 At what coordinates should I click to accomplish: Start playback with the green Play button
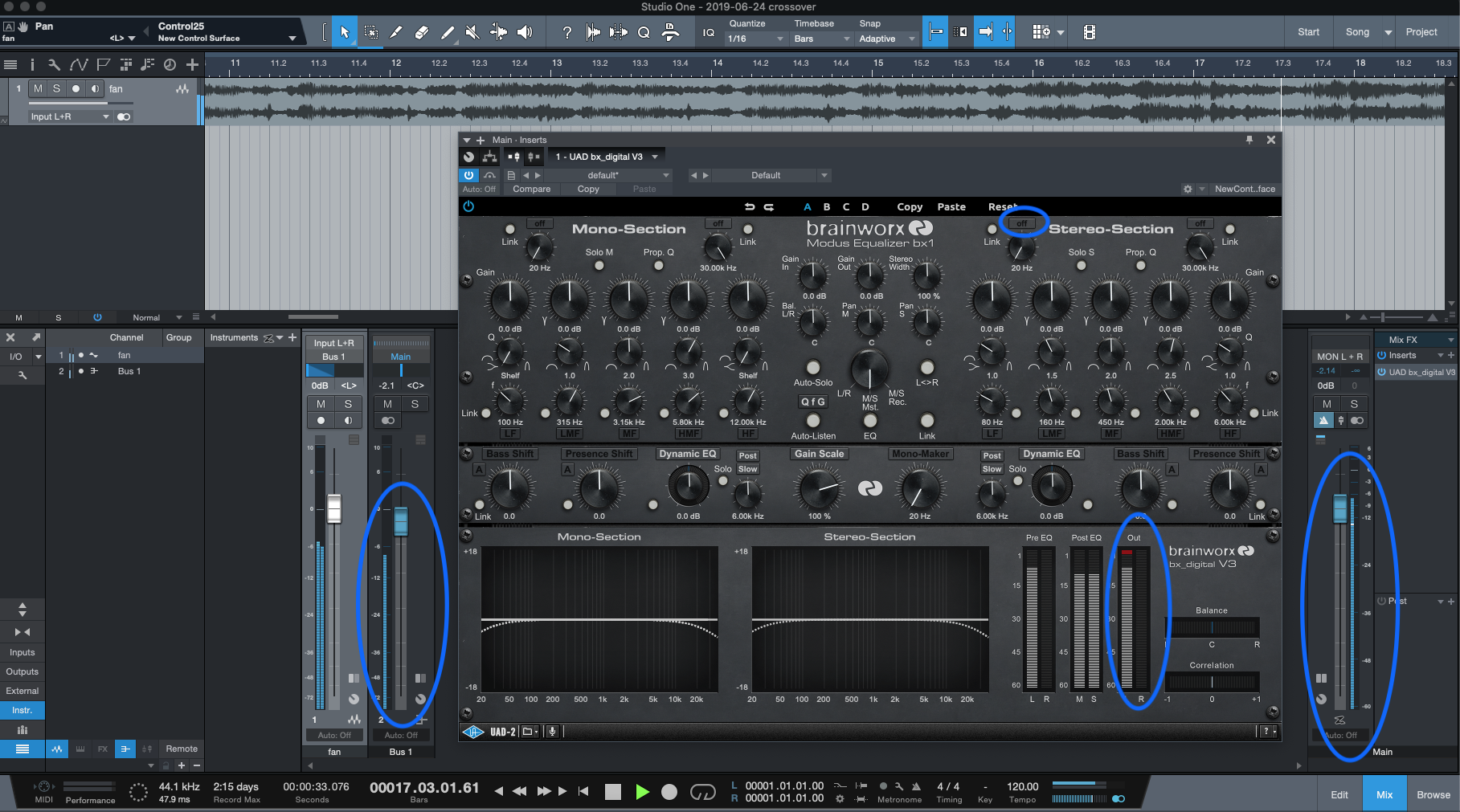point(642,792)
